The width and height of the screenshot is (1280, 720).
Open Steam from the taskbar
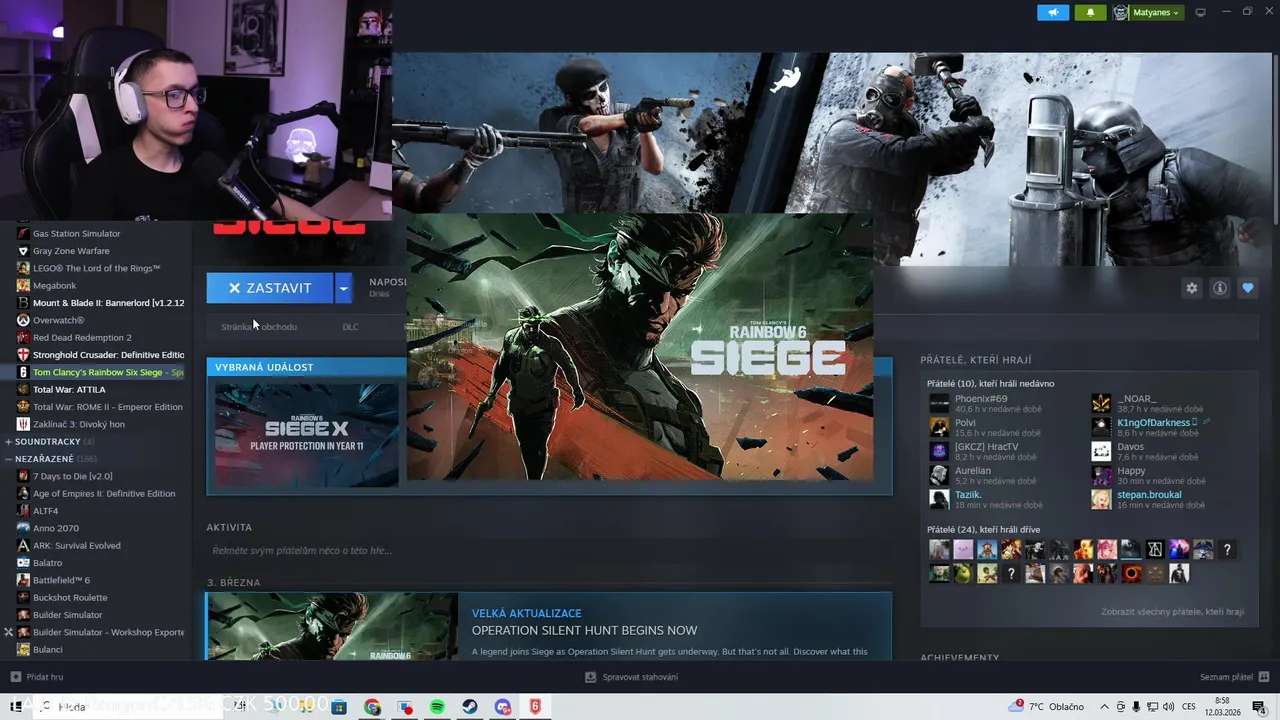point(469,707)
